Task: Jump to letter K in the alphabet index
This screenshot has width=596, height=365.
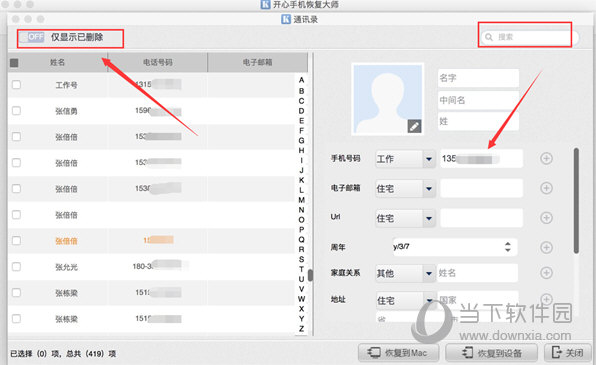Action: coord(301,180)
